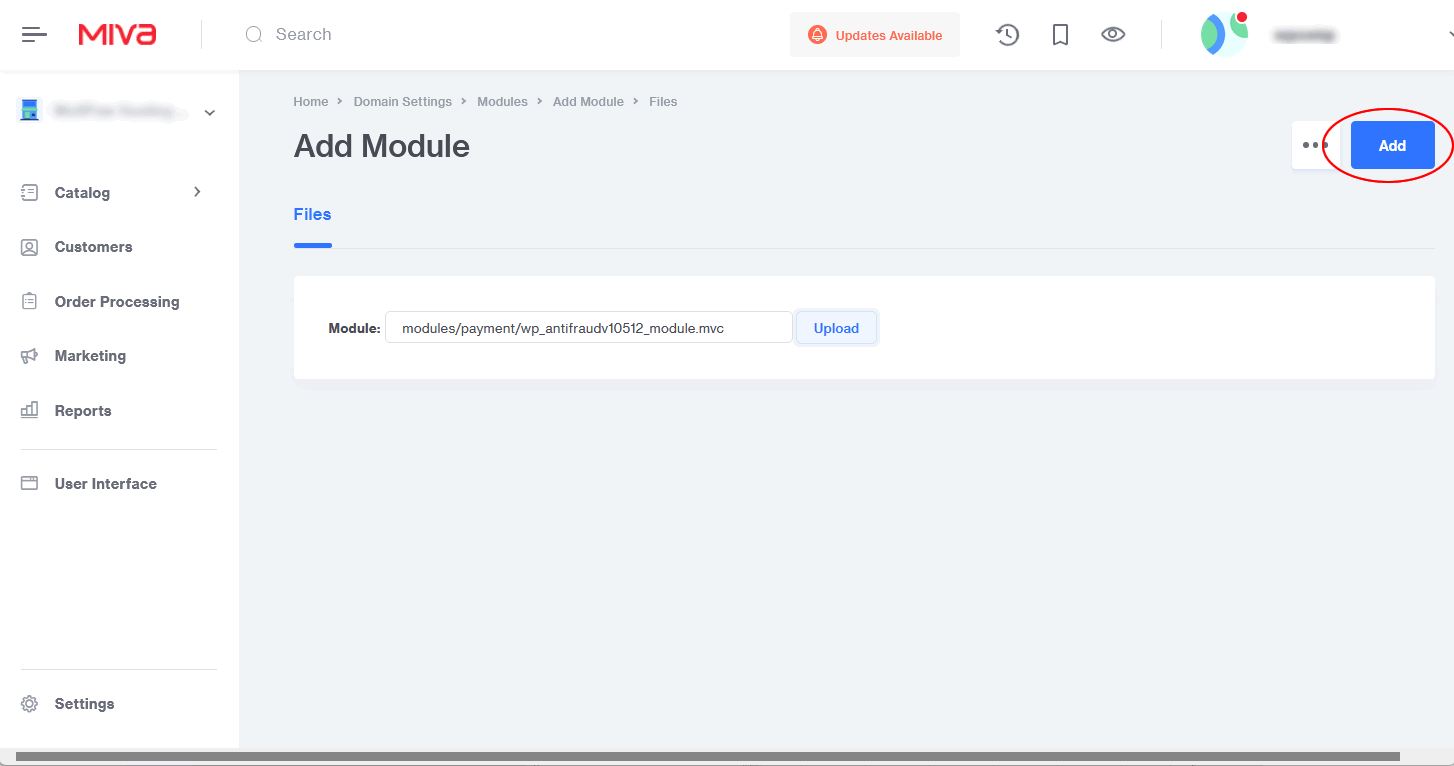Select the Customers sidebar item
This screenshot has height=766, width=1454.
point(93,246)
